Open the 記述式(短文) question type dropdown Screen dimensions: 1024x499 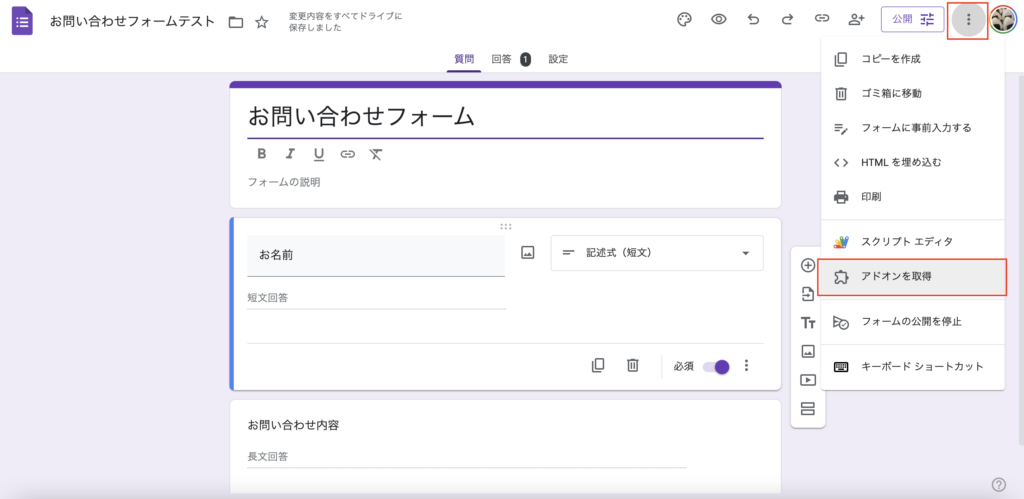coord(657,253)
